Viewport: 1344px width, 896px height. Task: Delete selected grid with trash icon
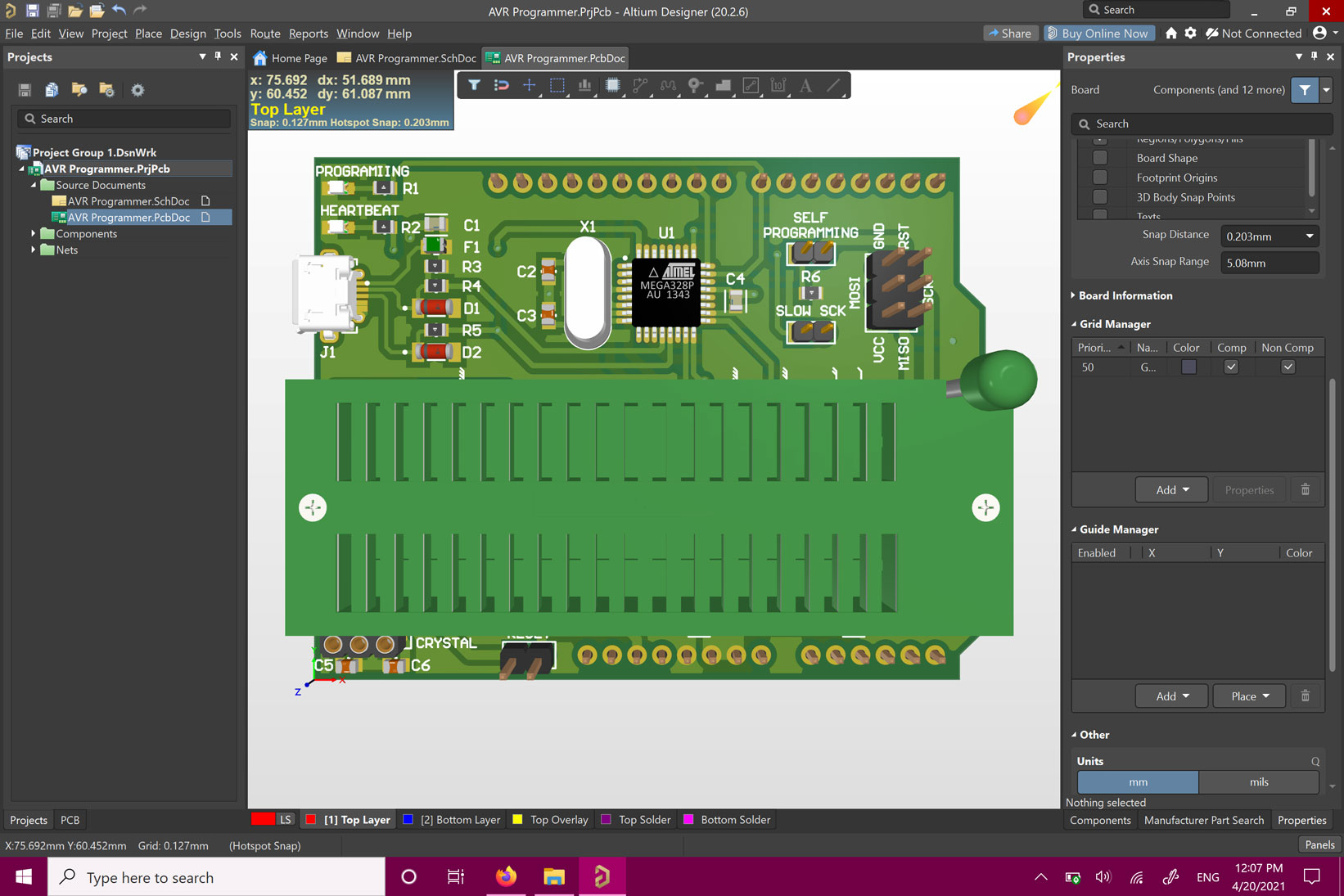pos(1306,489)
